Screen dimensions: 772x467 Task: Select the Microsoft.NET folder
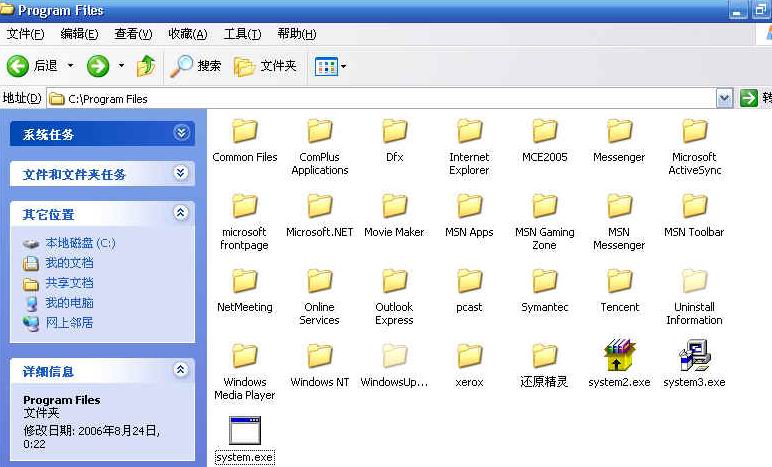320,216
